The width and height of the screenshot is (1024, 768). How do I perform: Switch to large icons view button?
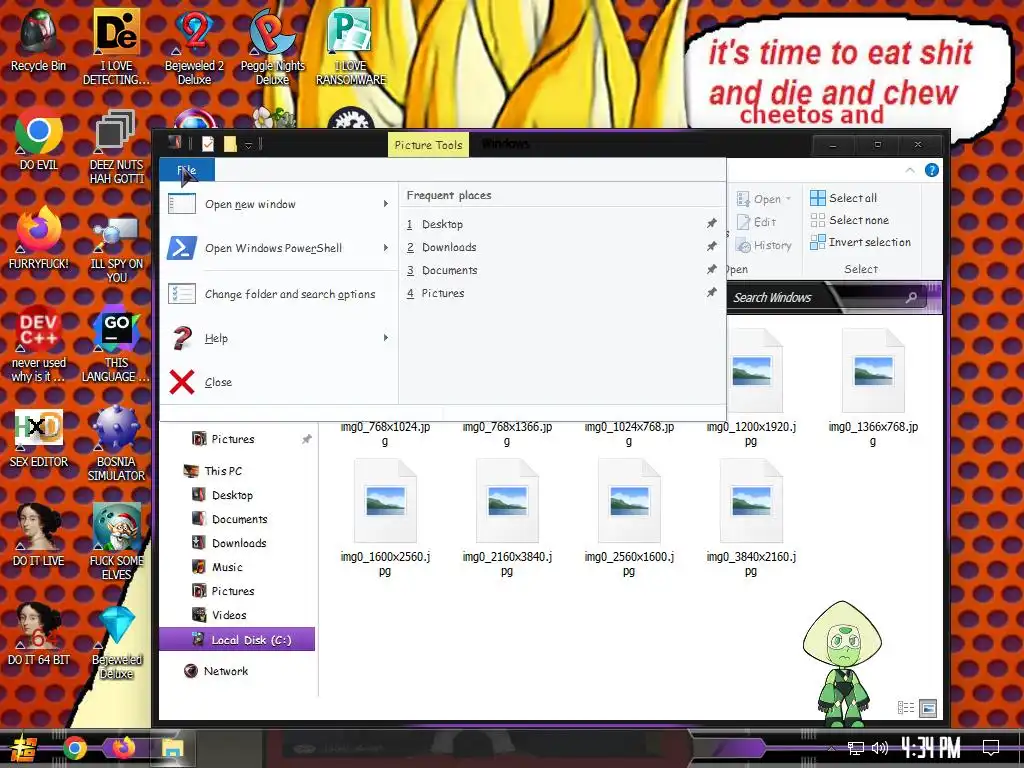927,707
